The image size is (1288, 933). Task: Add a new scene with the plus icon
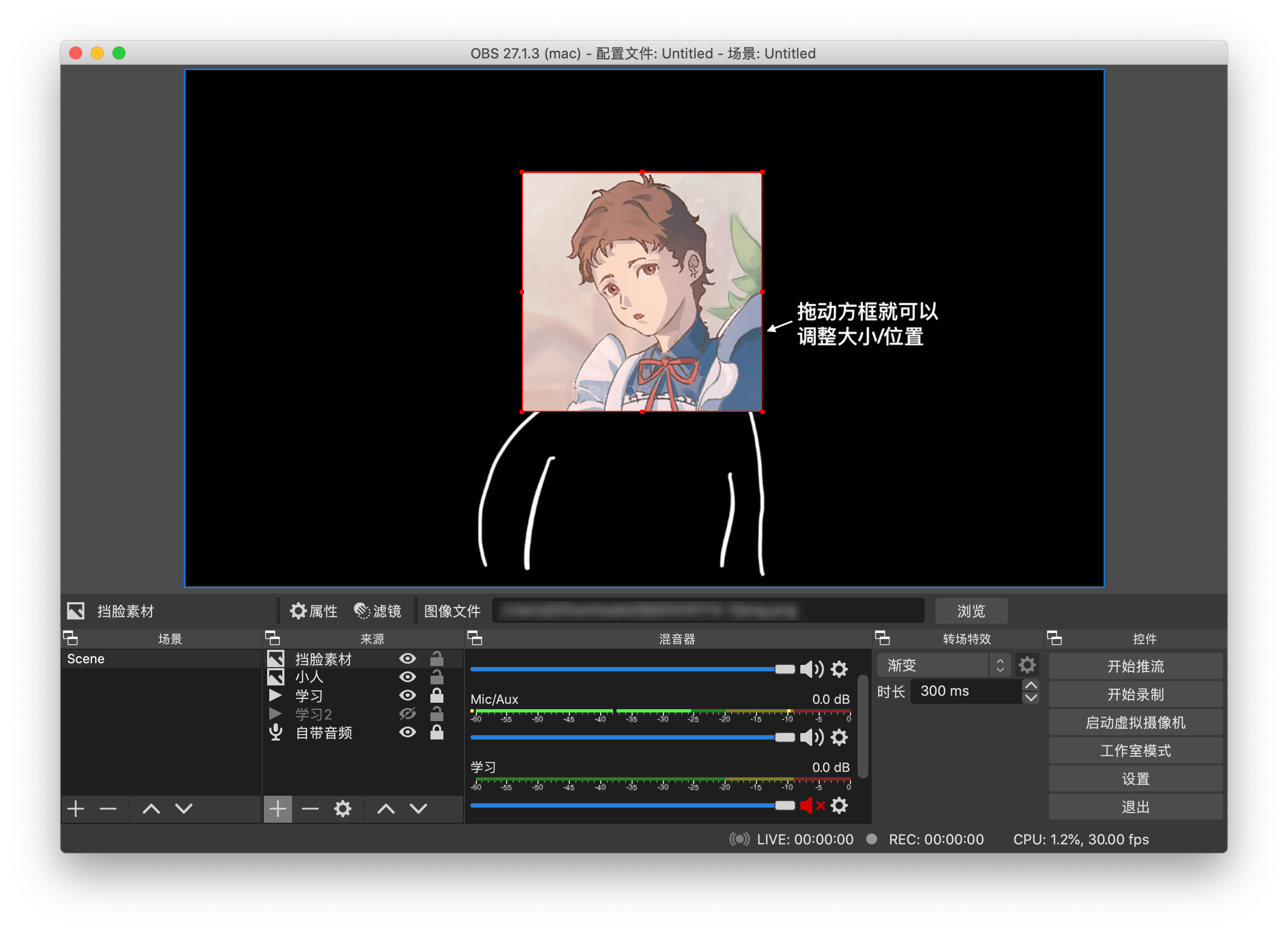(76, 809)
